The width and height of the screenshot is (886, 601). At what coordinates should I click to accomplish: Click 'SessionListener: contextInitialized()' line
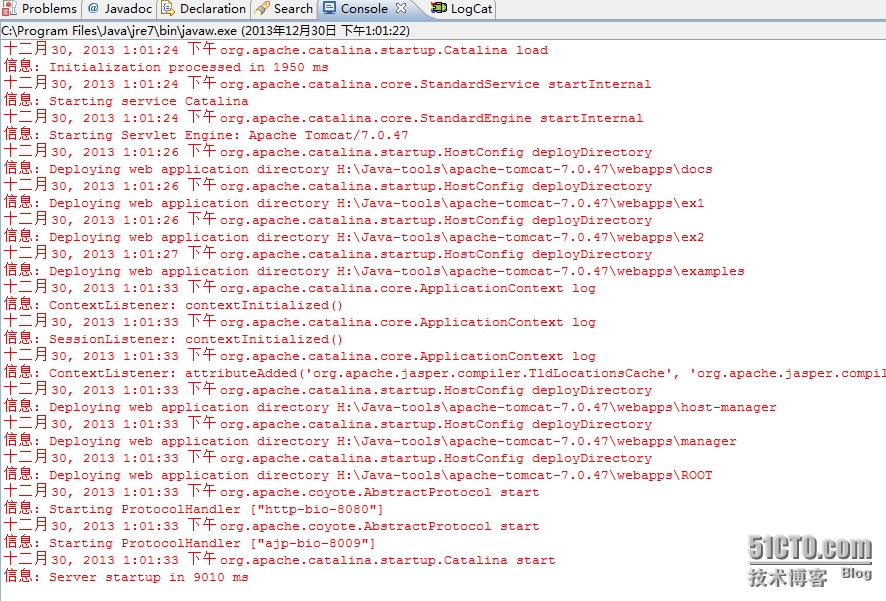point(173,338)
